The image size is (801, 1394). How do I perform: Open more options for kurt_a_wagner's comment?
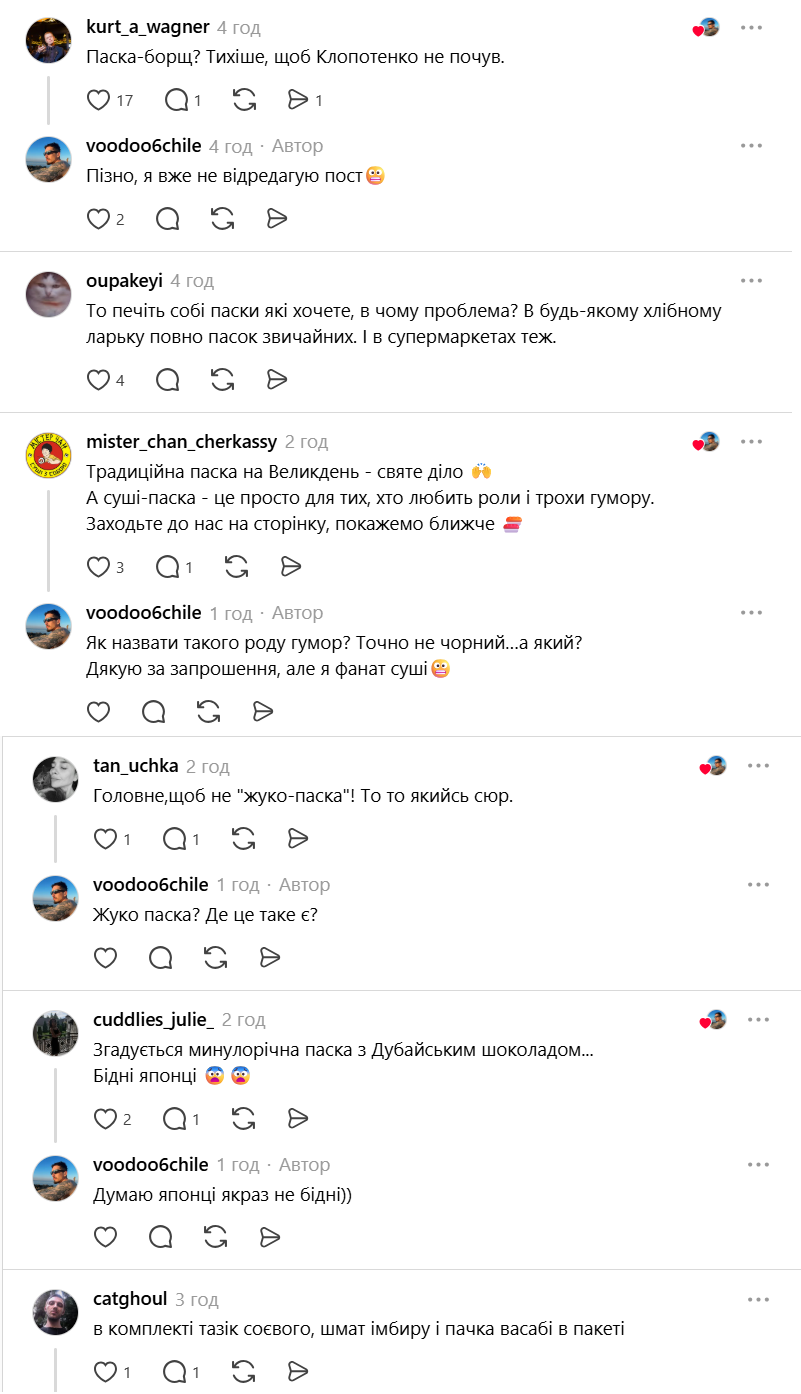(x=751, y=28)
